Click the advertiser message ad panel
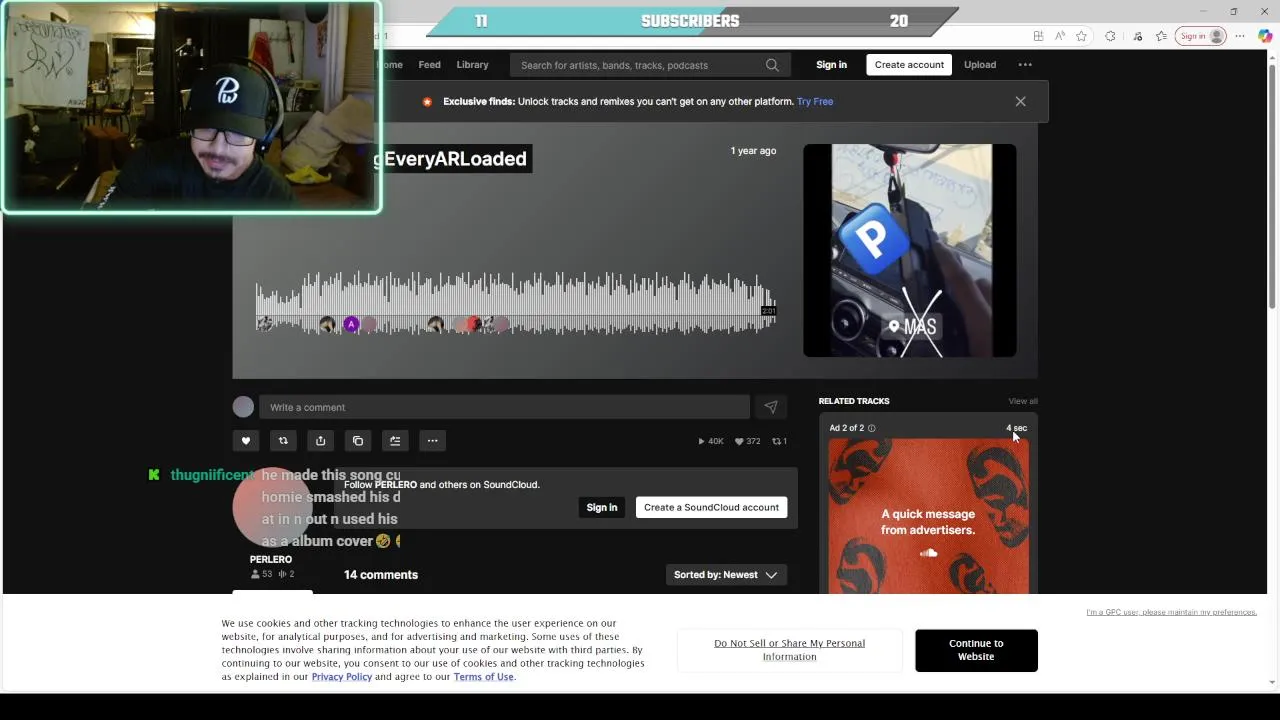Image resolution: width=1280 pixels, height=720 pixels. pos(928,516)
